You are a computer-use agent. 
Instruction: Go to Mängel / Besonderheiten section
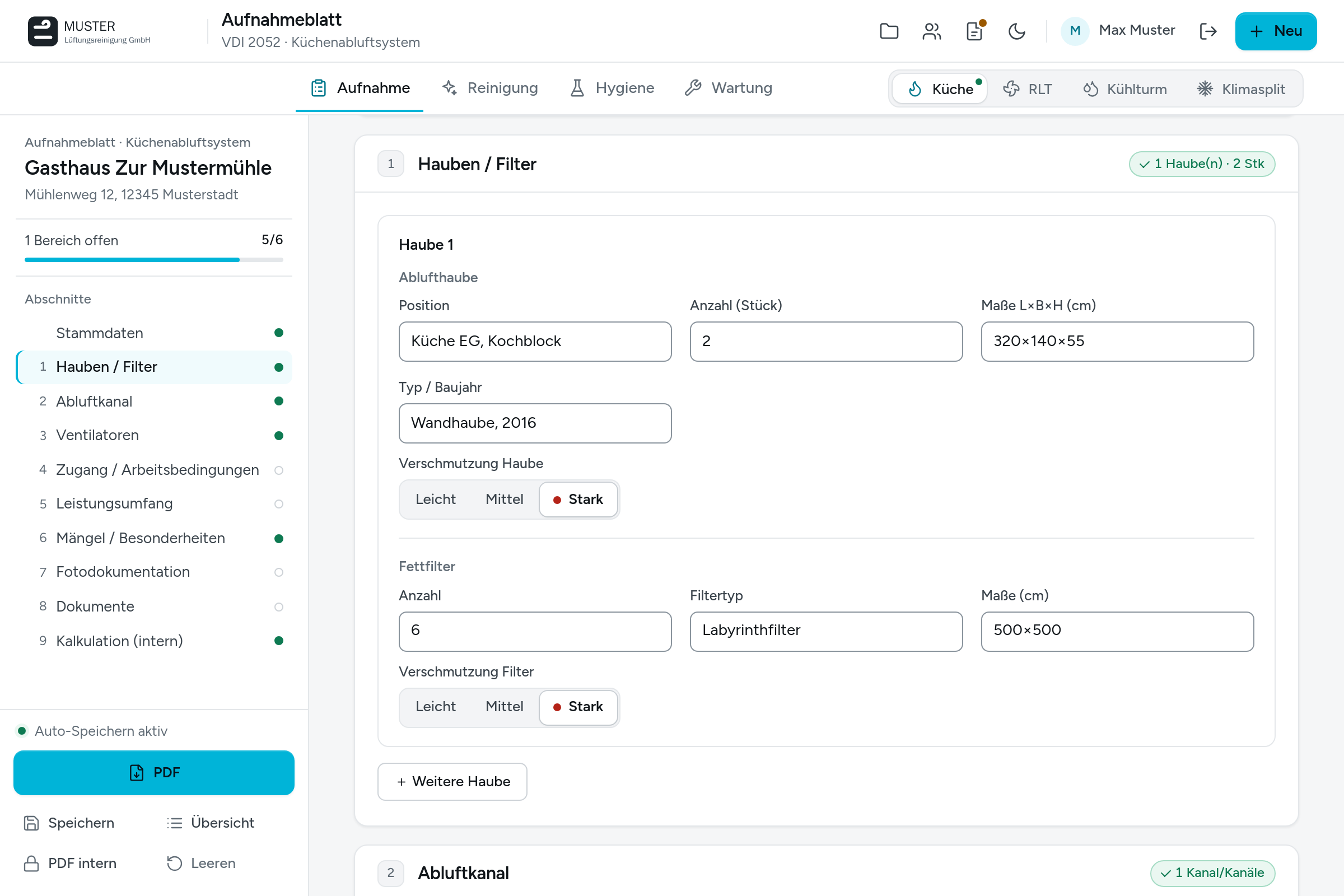click(153, 538)
